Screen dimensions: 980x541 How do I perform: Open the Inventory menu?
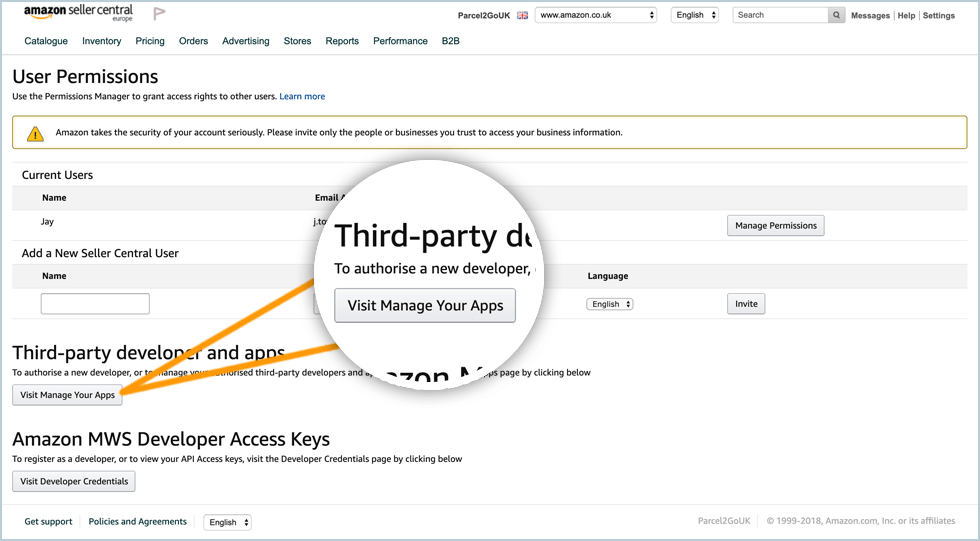102,41
